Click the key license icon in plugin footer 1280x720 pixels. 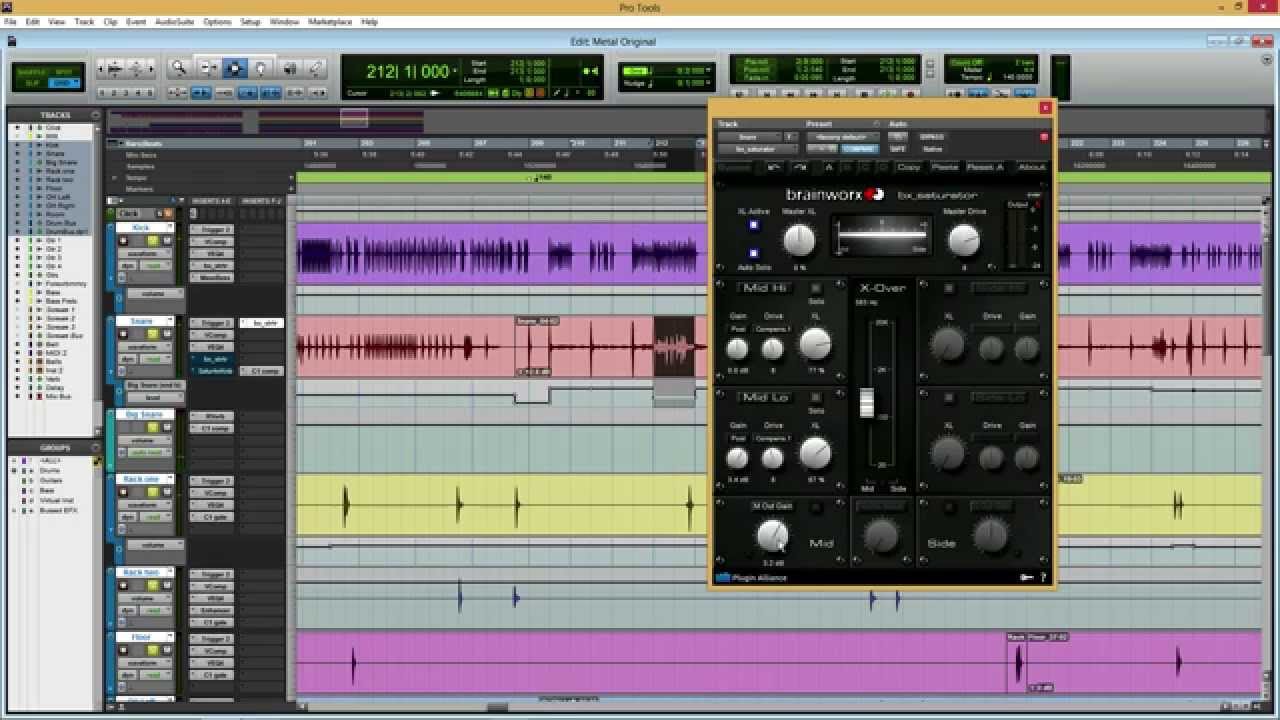[1026, 577]
